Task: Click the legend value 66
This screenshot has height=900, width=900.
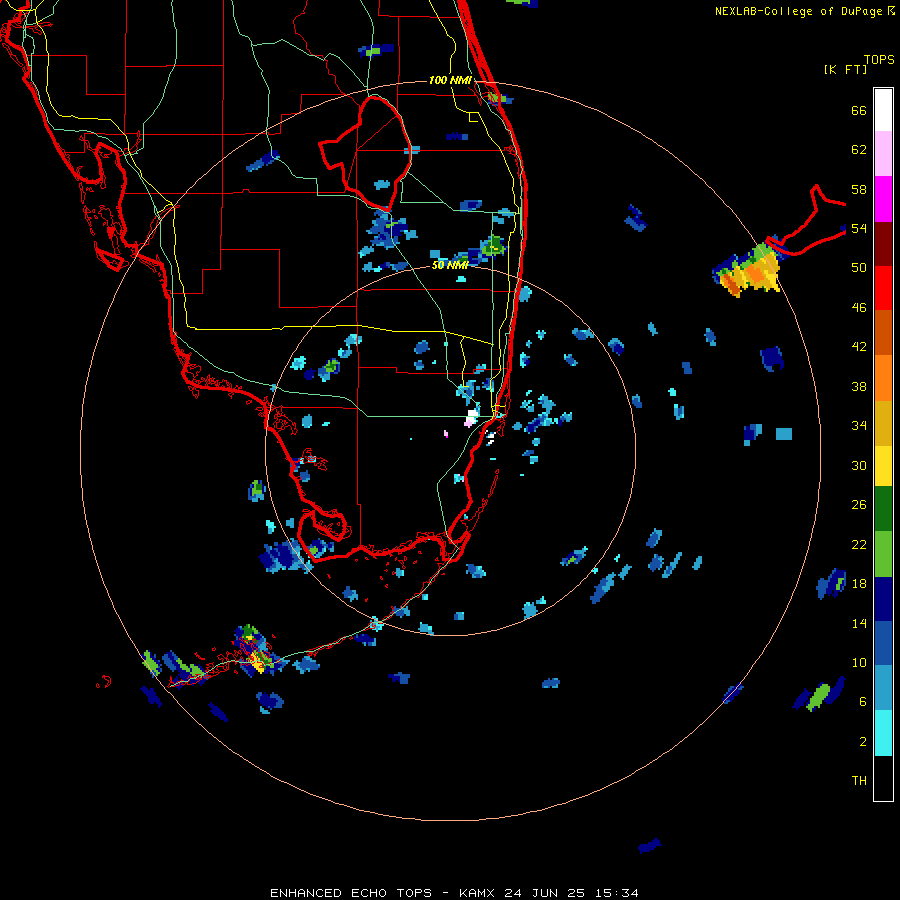Action: [x=859, y=111]
